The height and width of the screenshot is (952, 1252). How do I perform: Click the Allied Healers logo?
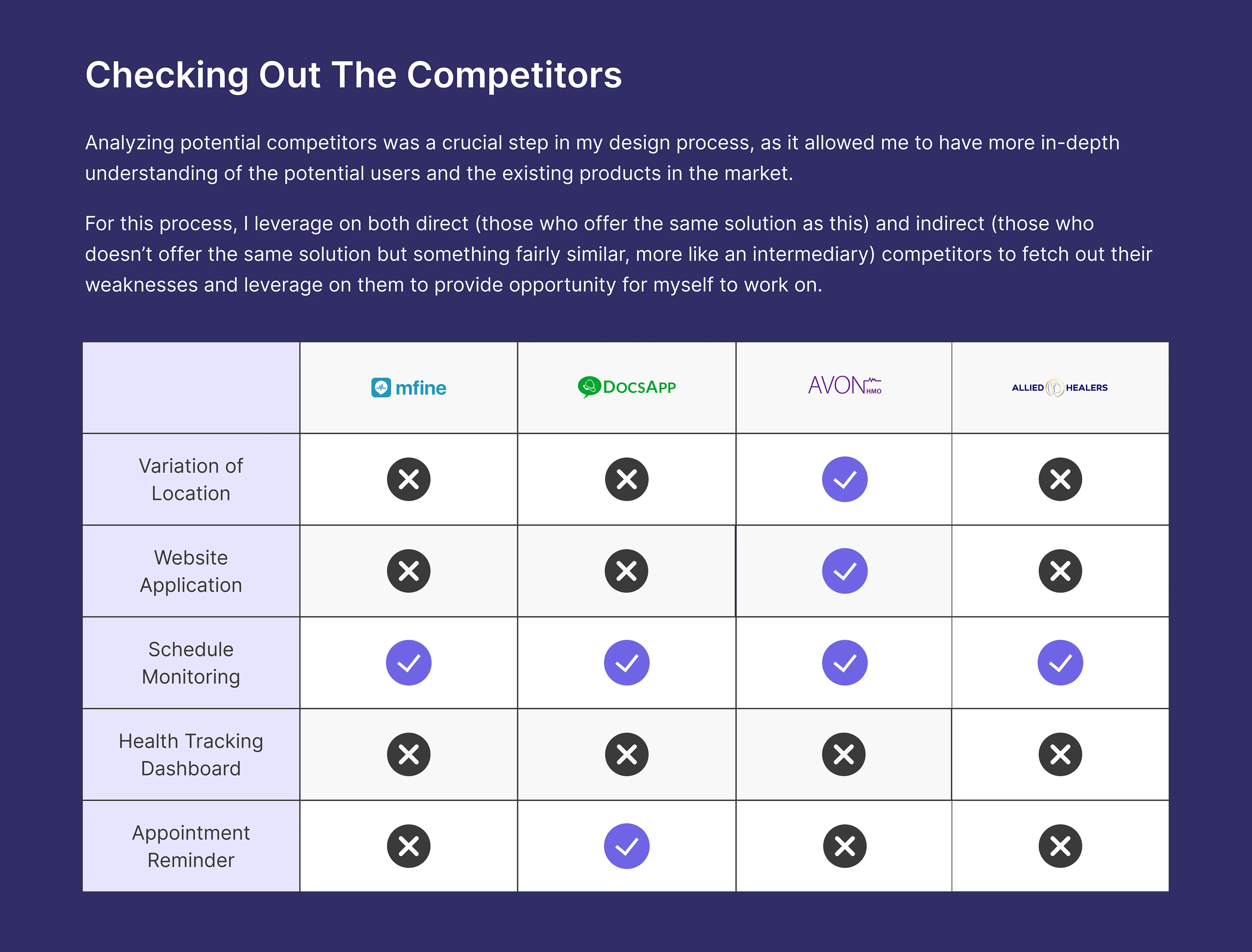[1060, 388]
